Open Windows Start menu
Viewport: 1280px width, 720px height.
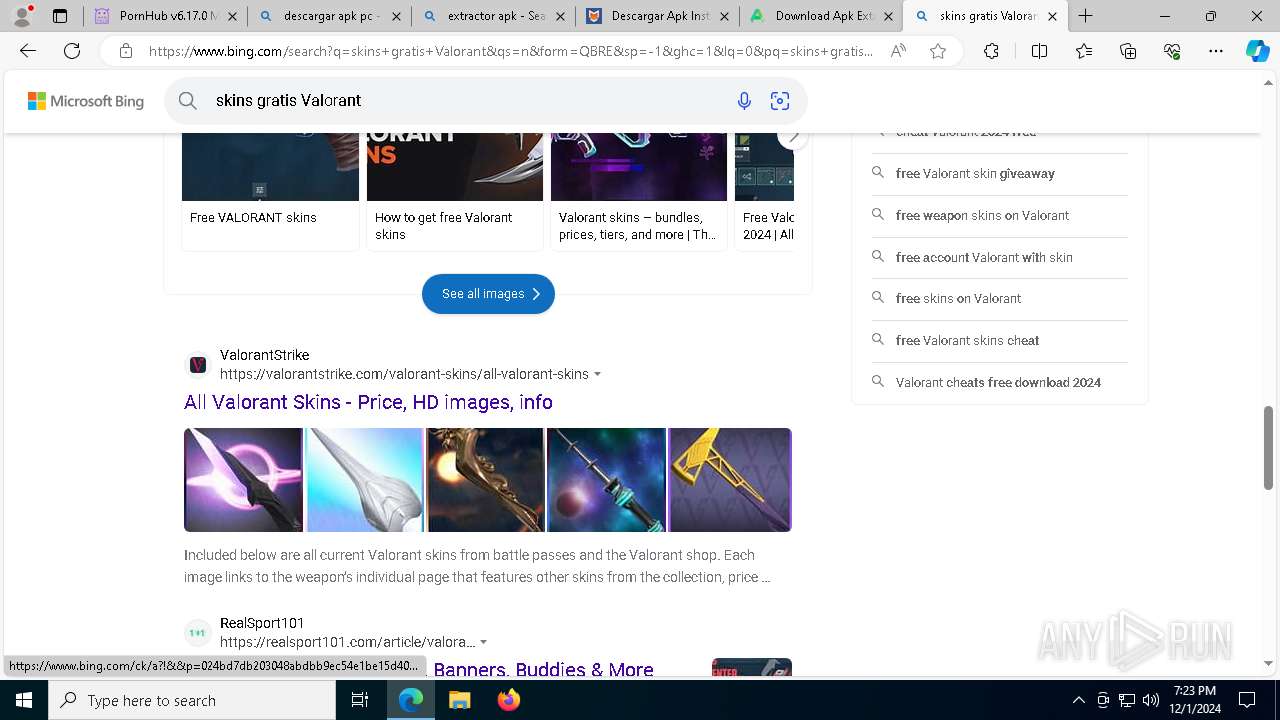(23, 700)
